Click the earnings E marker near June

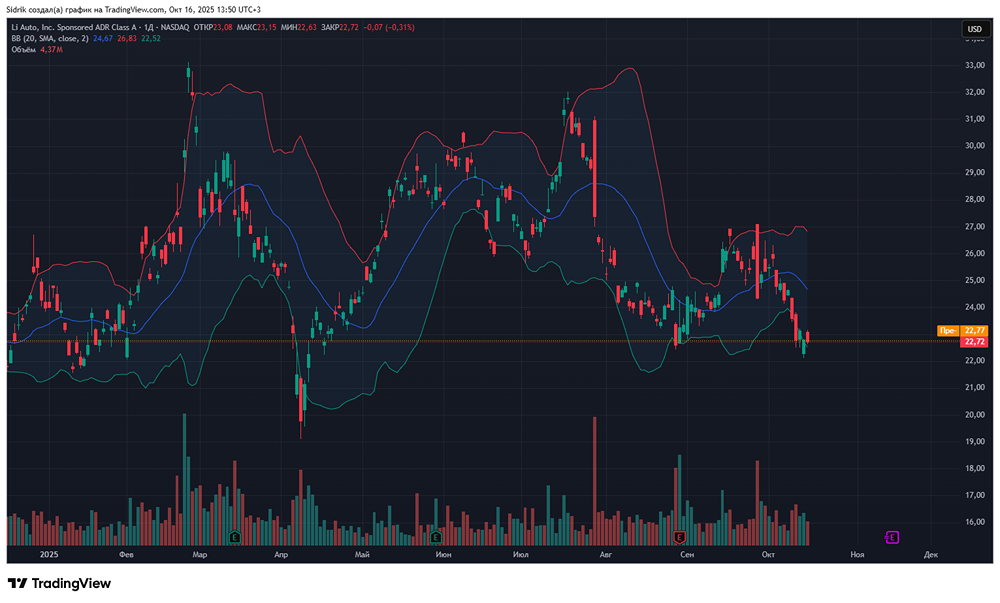pyautogui.click(x=436, y=537)
